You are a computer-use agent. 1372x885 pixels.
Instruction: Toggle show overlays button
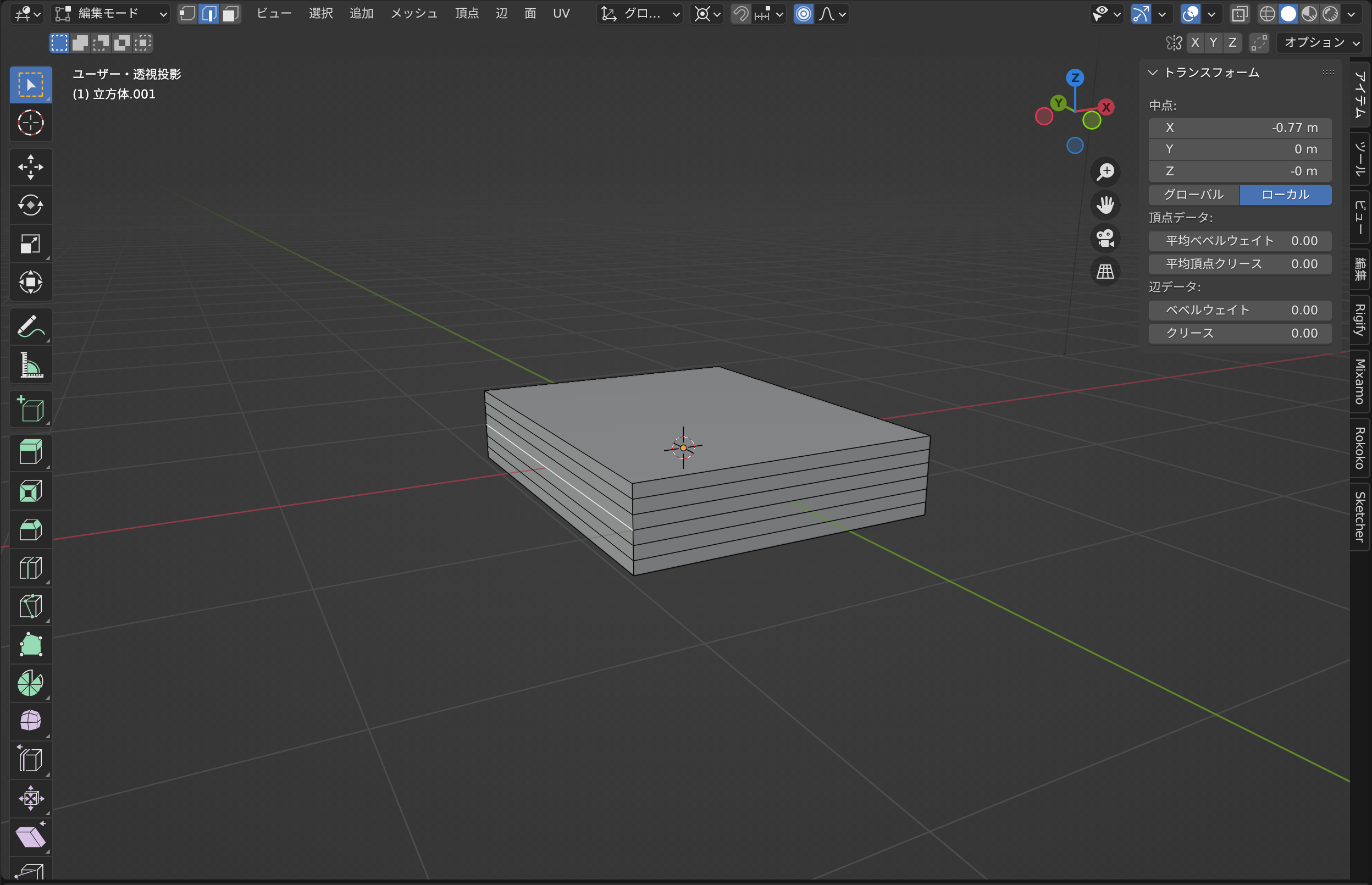1190,13
